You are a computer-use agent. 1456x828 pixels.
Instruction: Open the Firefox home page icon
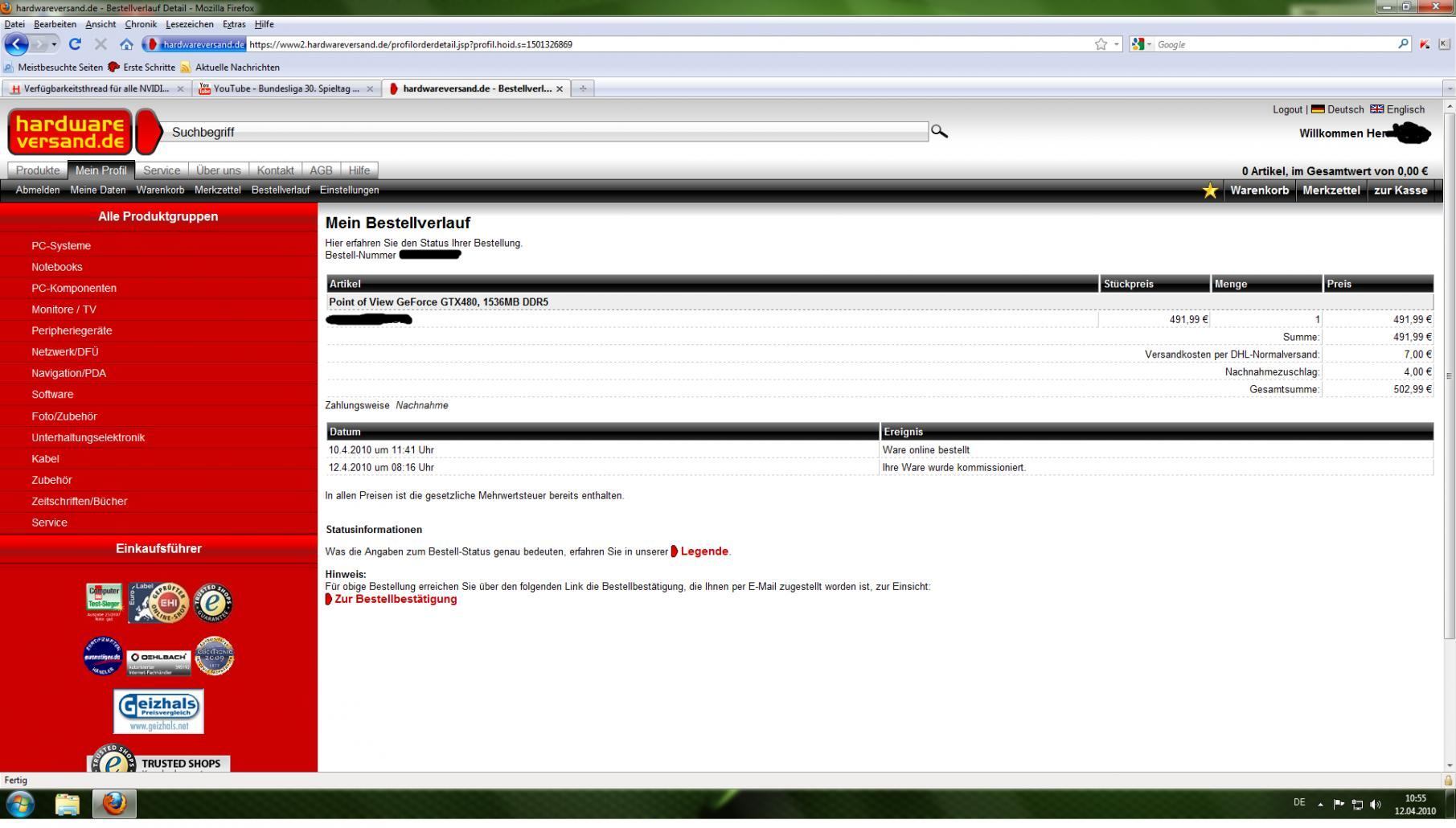tap(126, 44)
